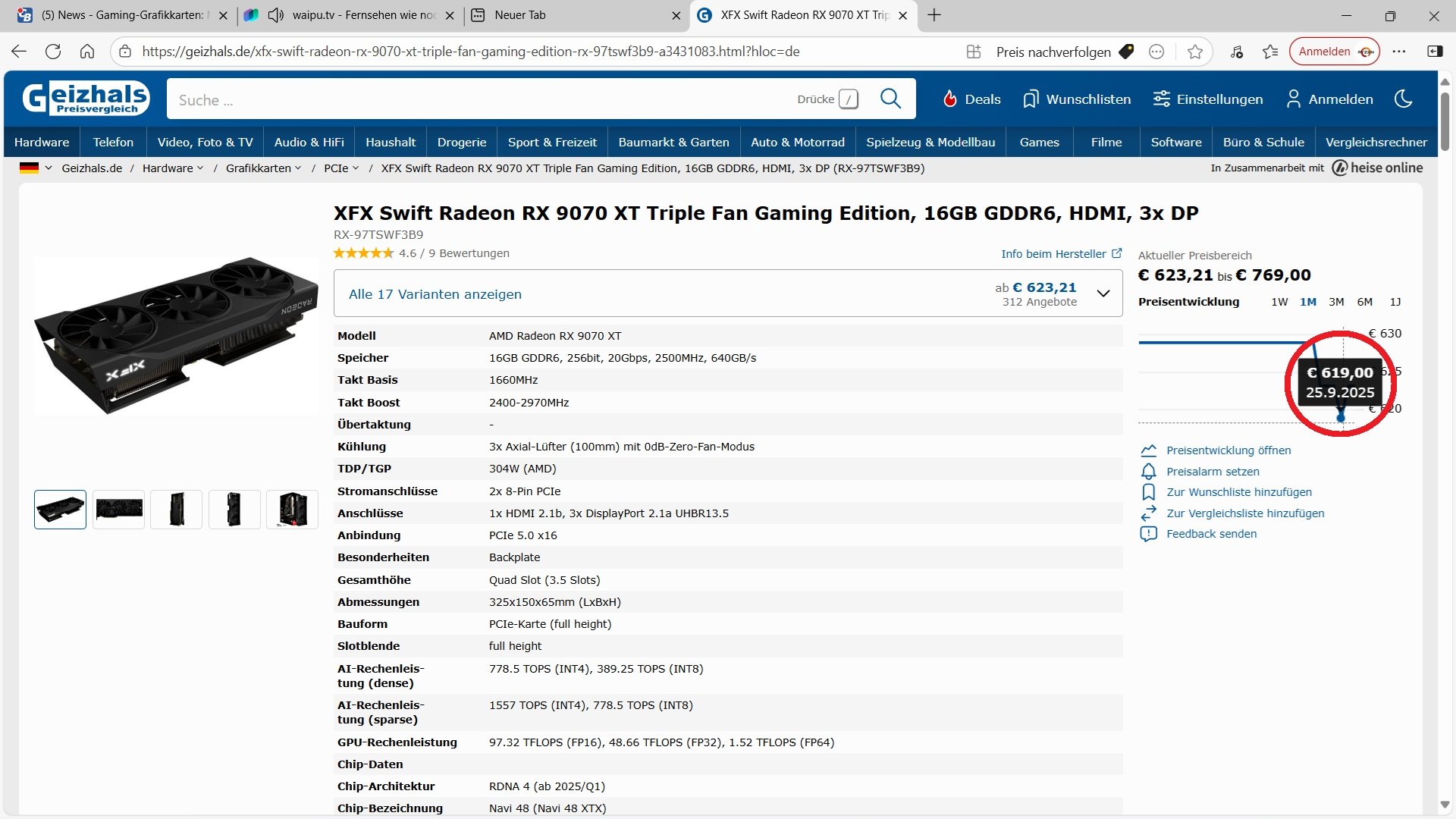Screen dimensions: 1456x819
Task: Open Einstellungen sliders icon
Action: coord(1161,99)
